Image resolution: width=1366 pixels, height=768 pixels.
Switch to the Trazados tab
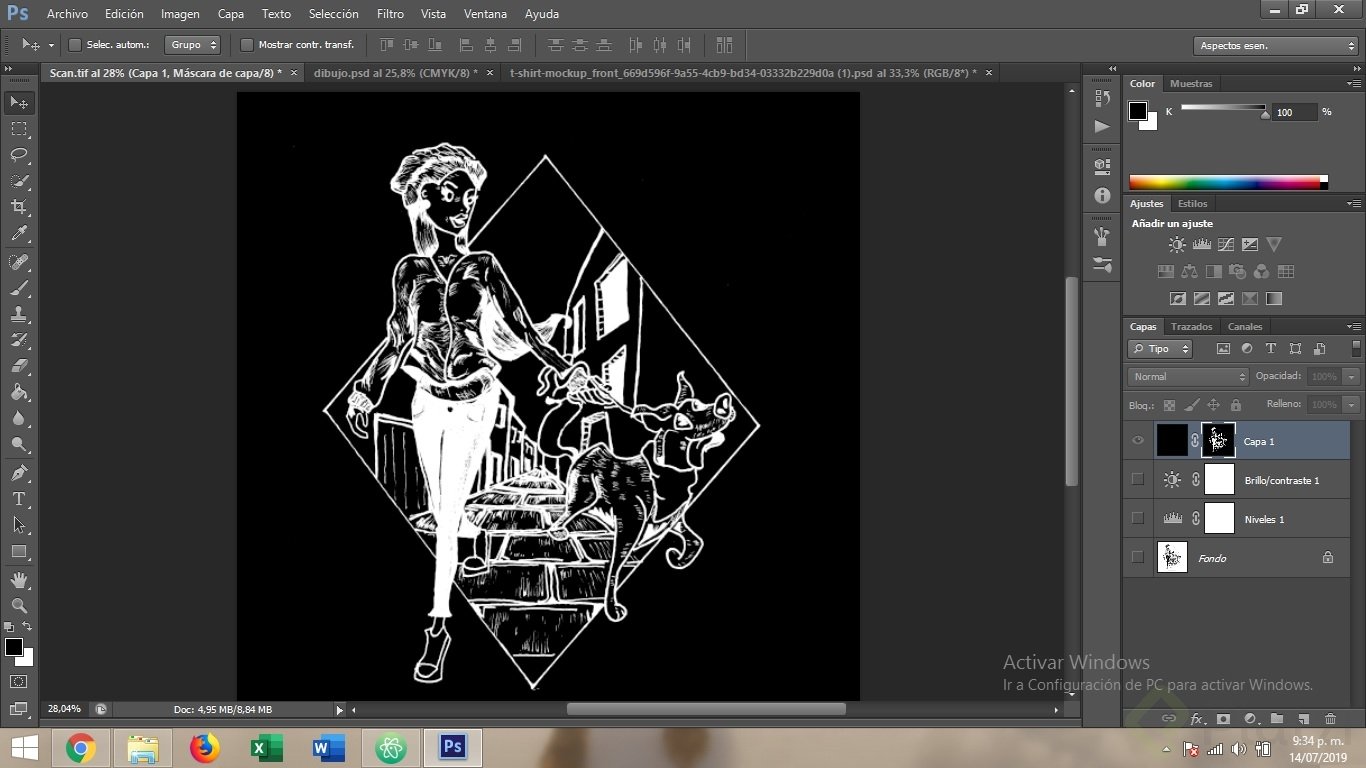click(1191, 327)
